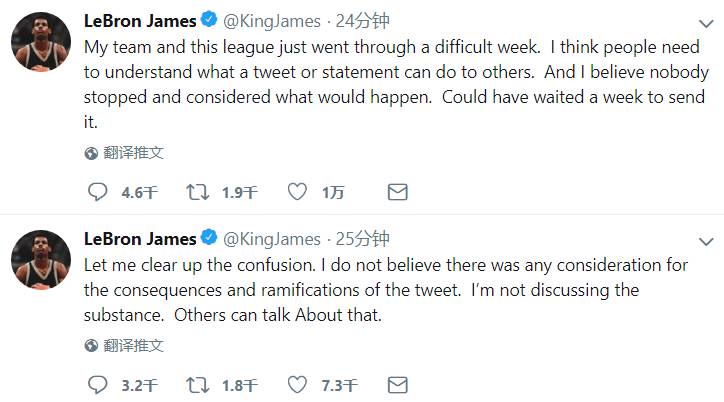Reply to the first tweet
Image resolution: width=724 pixels, height=402 pixels.
(97, 192)
